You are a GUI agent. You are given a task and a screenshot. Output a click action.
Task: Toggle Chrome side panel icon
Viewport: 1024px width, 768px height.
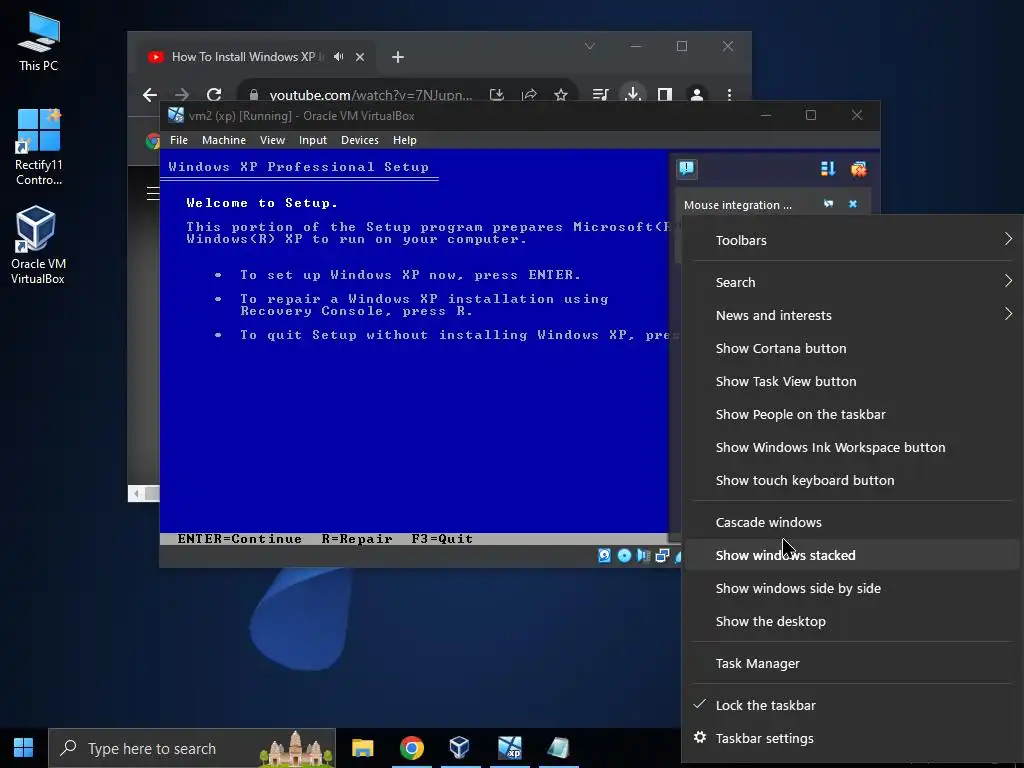click(x=665, y=95)
